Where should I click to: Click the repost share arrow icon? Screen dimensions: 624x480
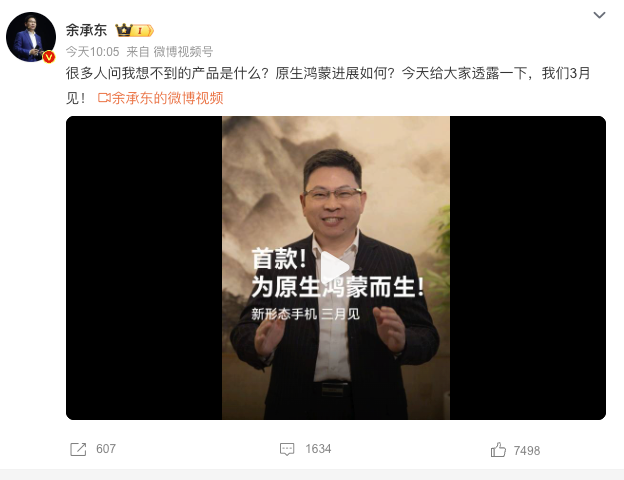coord(78,449)
